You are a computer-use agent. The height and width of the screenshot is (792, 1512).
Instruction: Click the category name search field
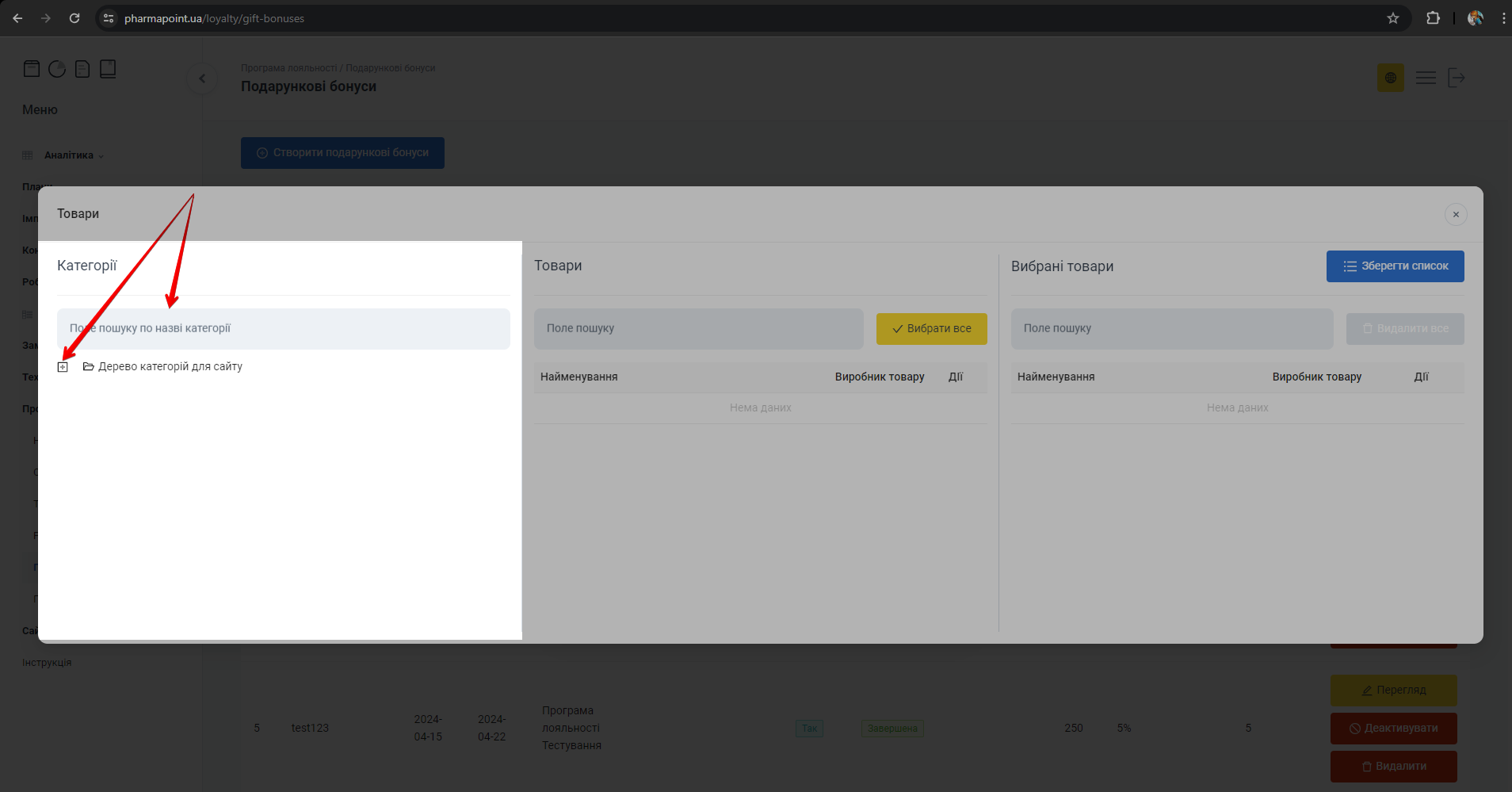point(283,328)
